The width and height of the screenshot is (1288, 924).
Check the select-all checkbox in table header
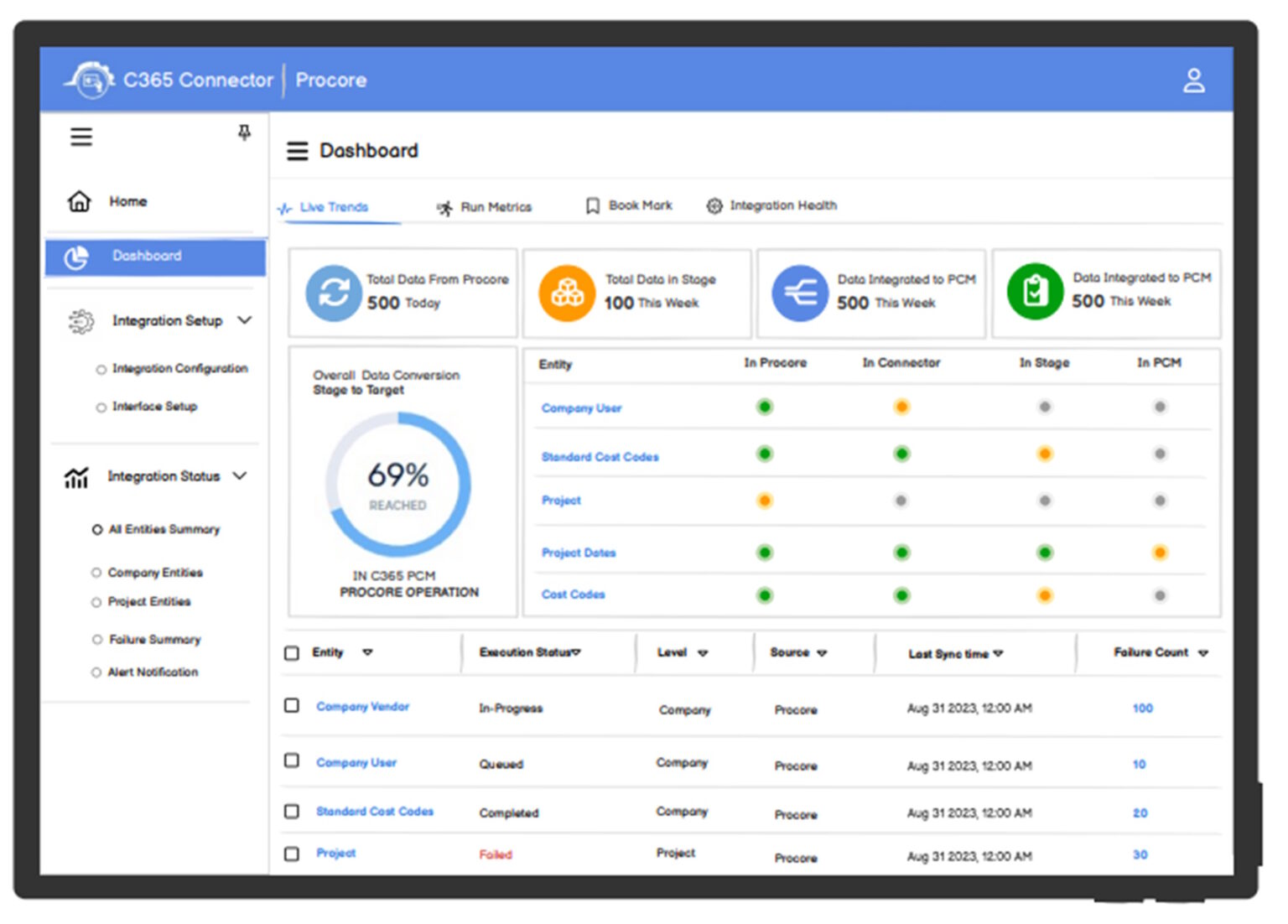tap(292, 652)
